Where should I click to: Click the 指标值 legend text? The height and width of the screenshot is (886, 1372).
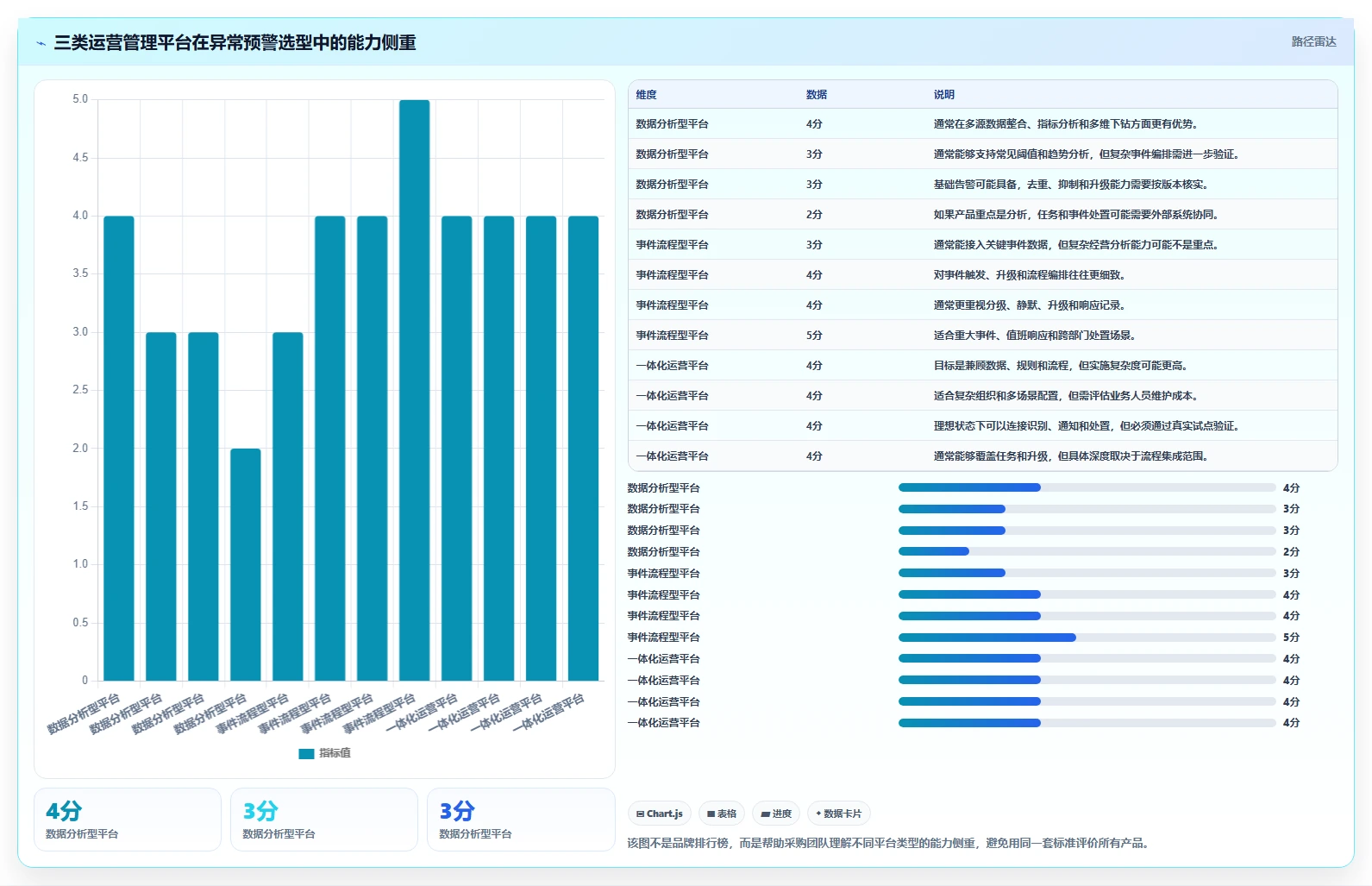(335, 753)
